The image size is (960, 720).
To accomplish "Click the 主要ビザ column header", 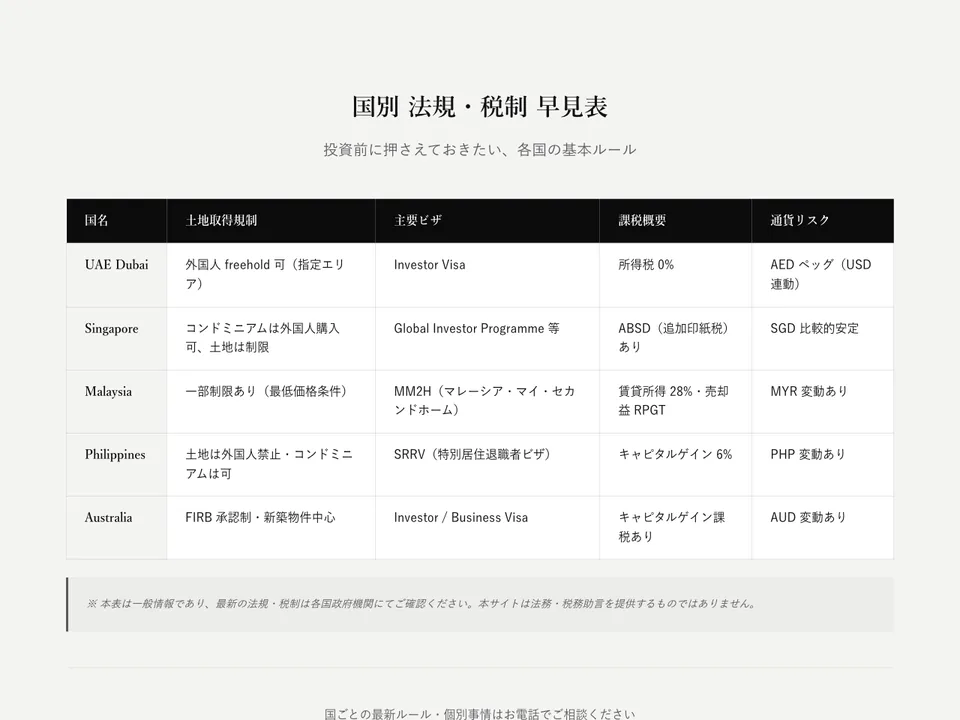I will pyautogui.click(x=487, y=220).
